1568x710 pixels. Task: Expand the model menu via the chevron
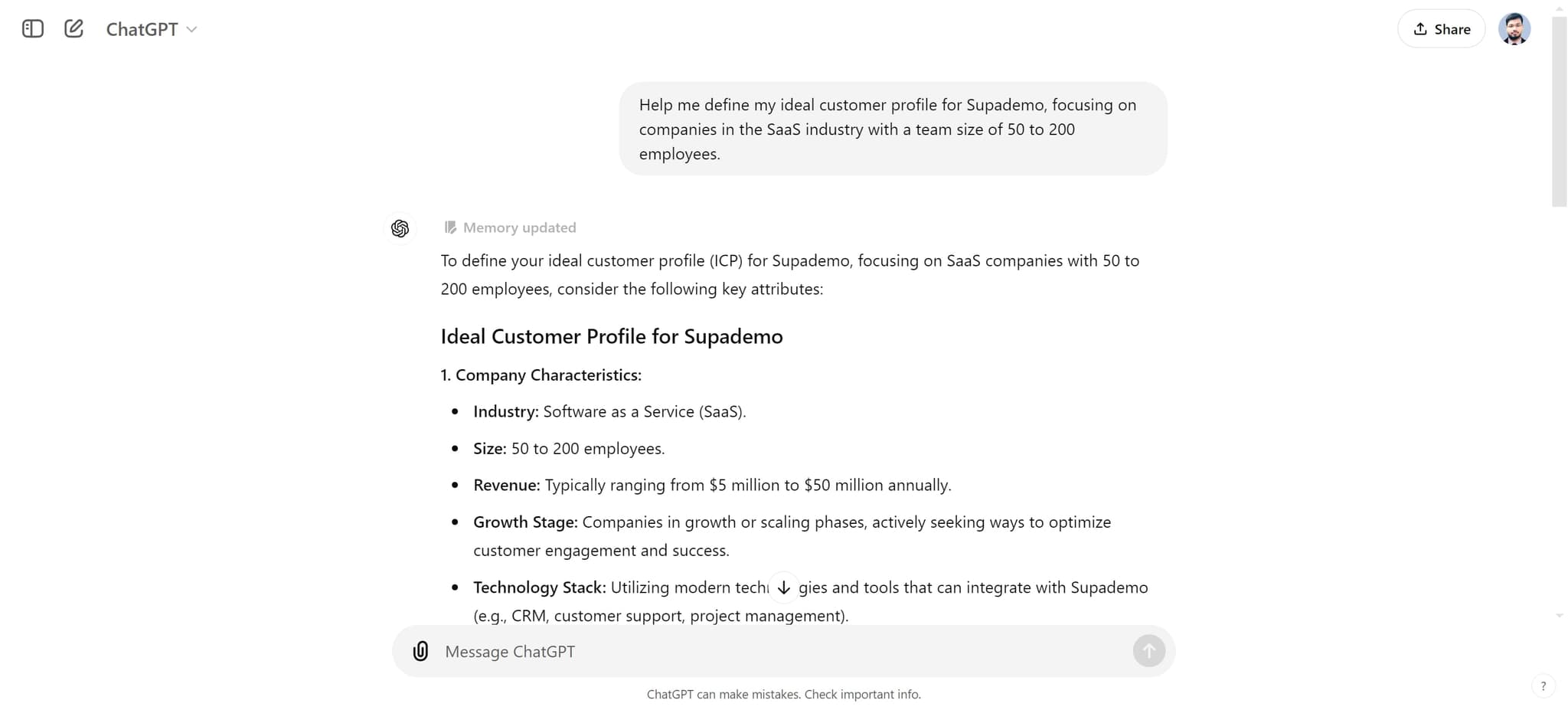click(x=191, y=30)
